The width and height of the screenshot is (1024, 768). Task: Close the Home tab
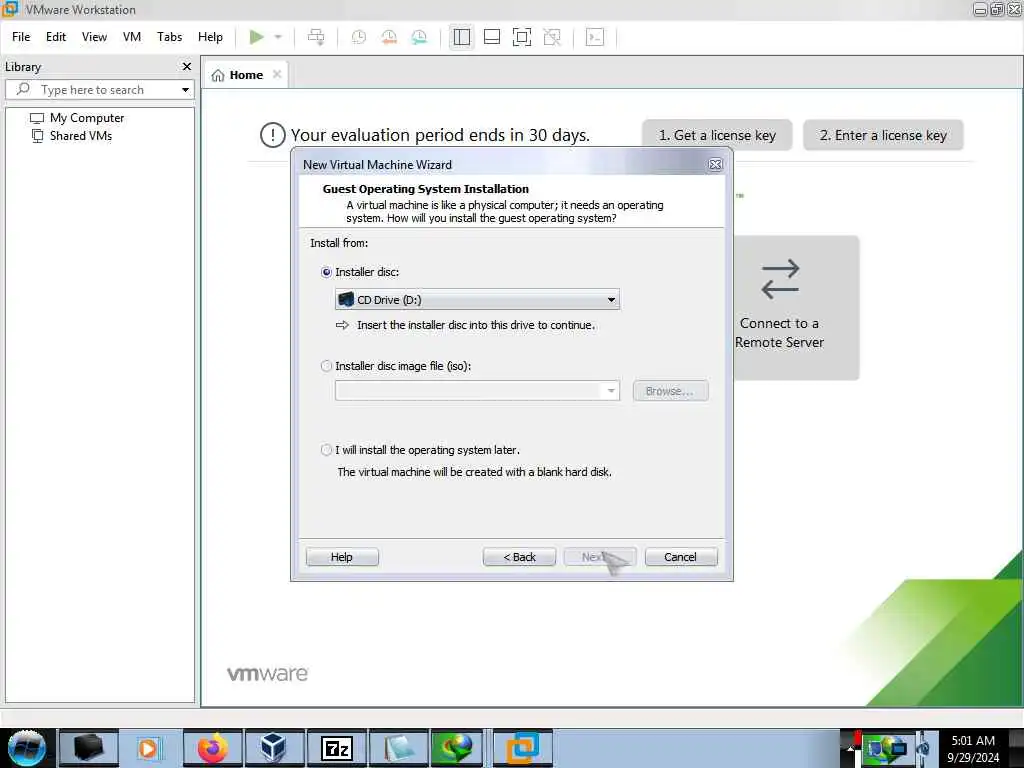tap(277, 74)
